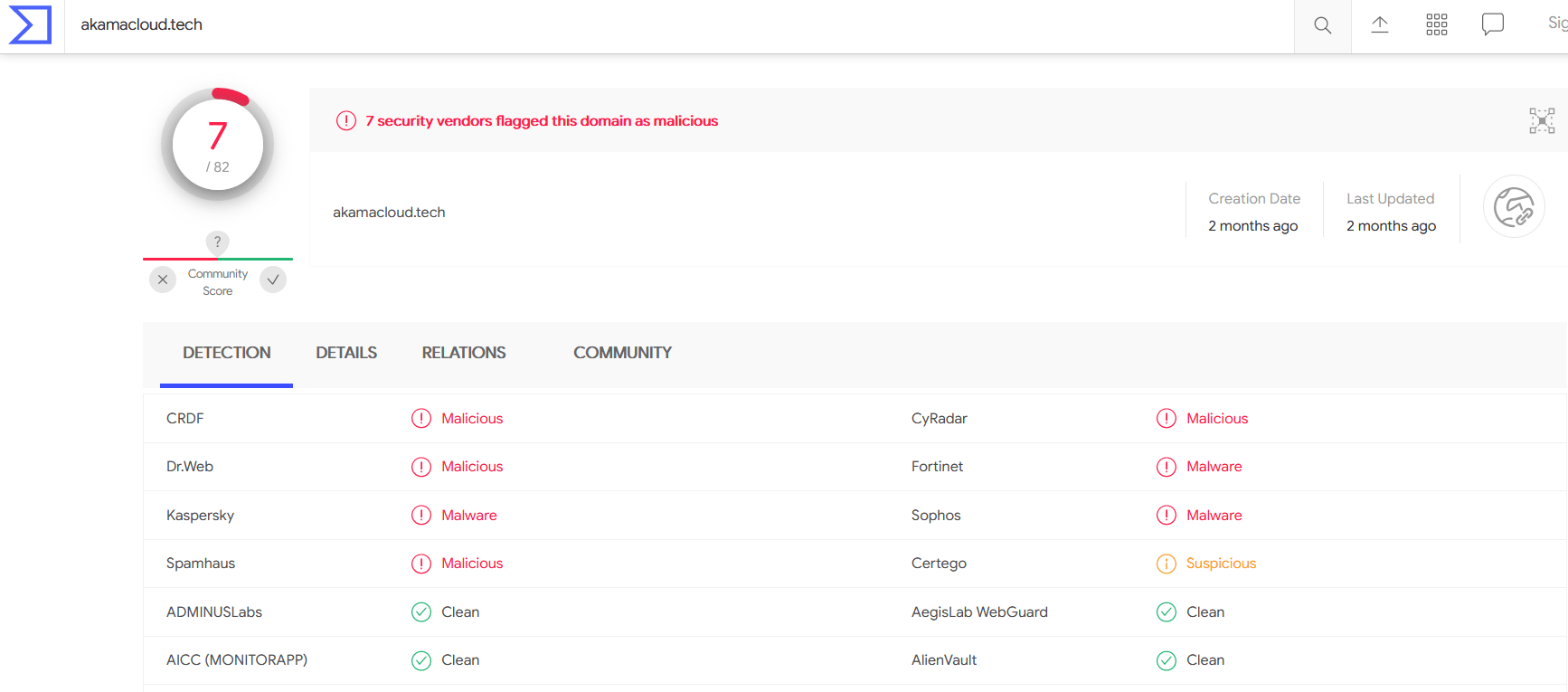Click the CyRadar malicious alert icon
This screenshot has width=1568, height=692.
pyautogui.click(x=1167, y=418)
